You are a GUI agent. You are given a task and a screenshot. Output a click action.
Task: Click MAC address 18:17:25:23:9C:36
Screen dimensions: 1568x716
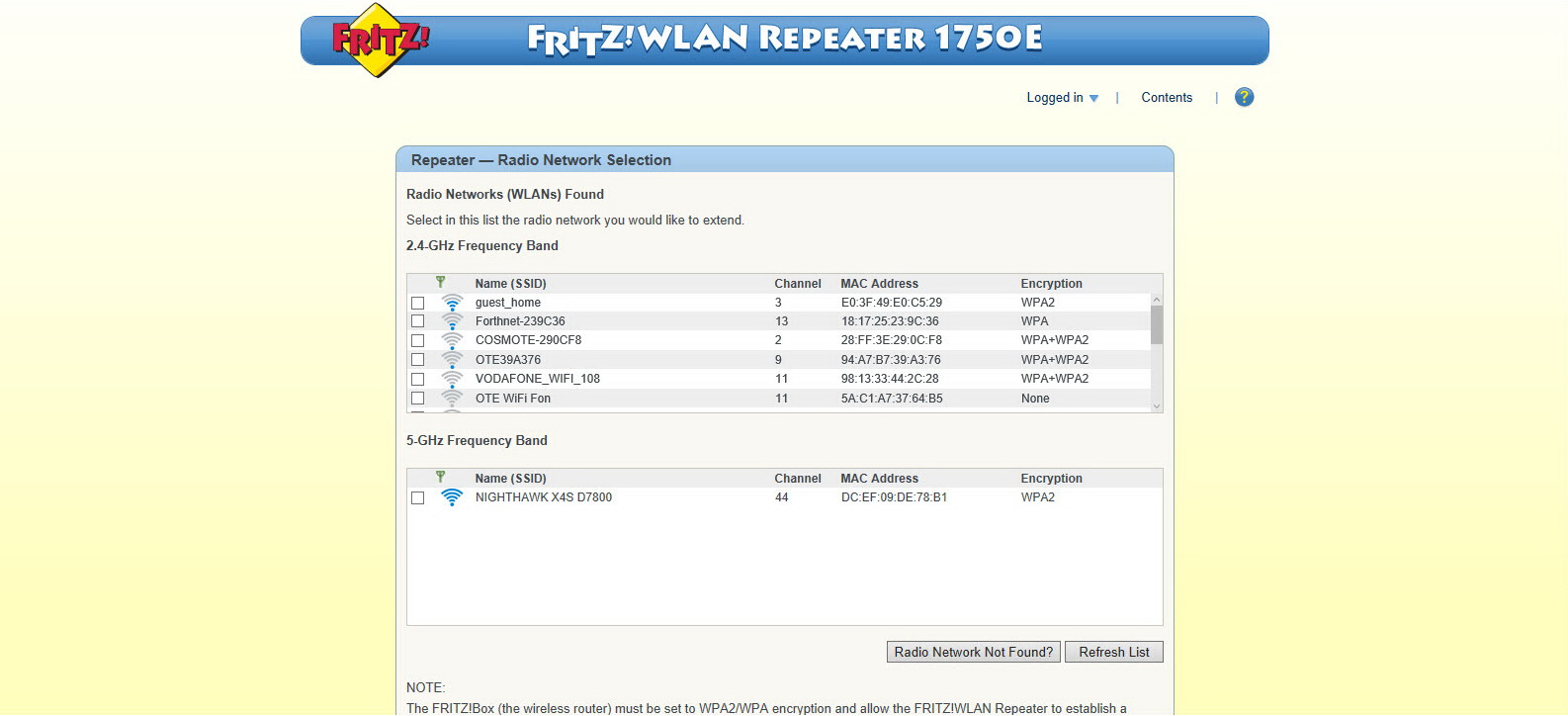890,321
